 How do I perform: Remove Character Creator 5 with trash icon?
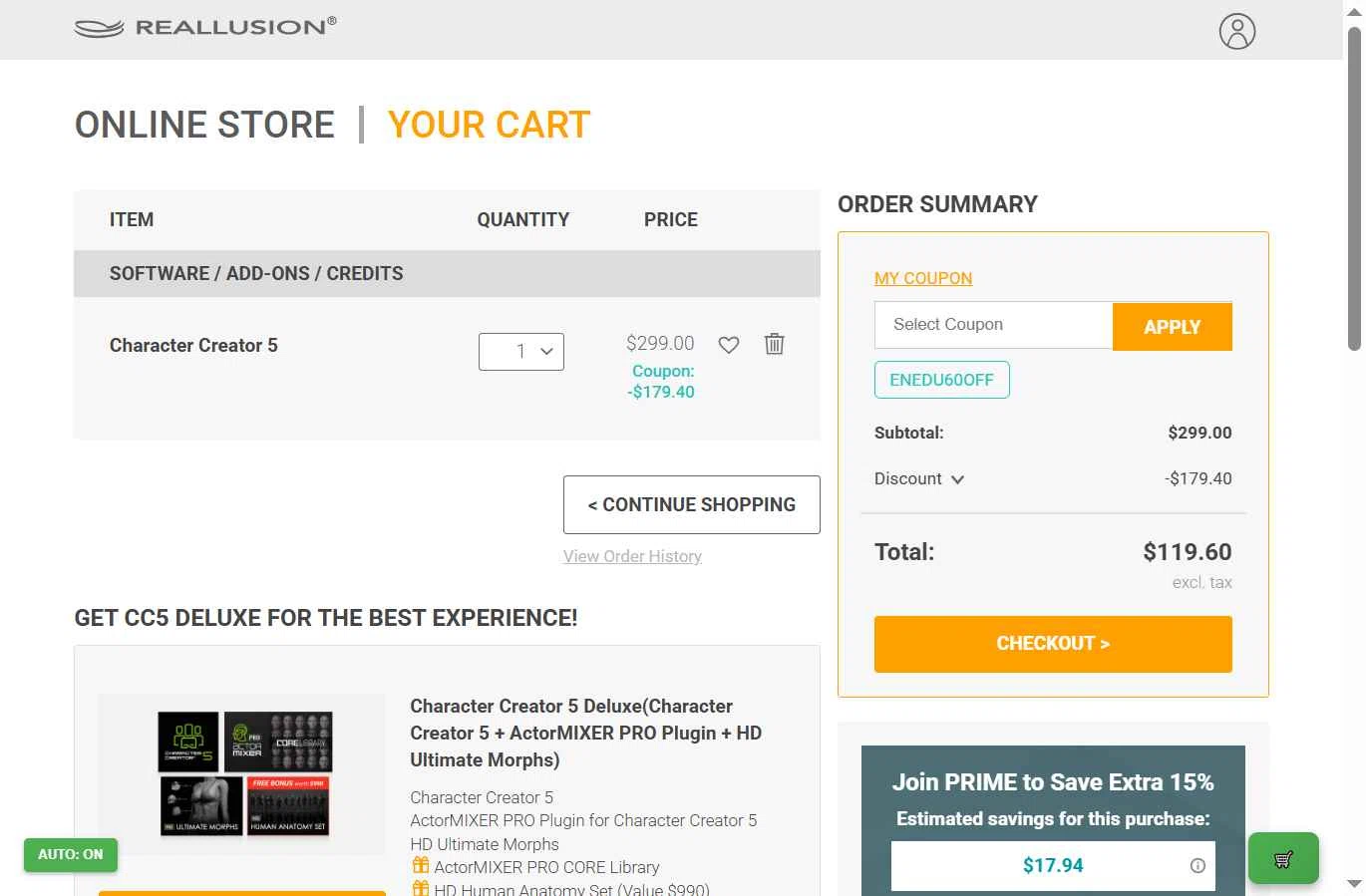point(774,344)
